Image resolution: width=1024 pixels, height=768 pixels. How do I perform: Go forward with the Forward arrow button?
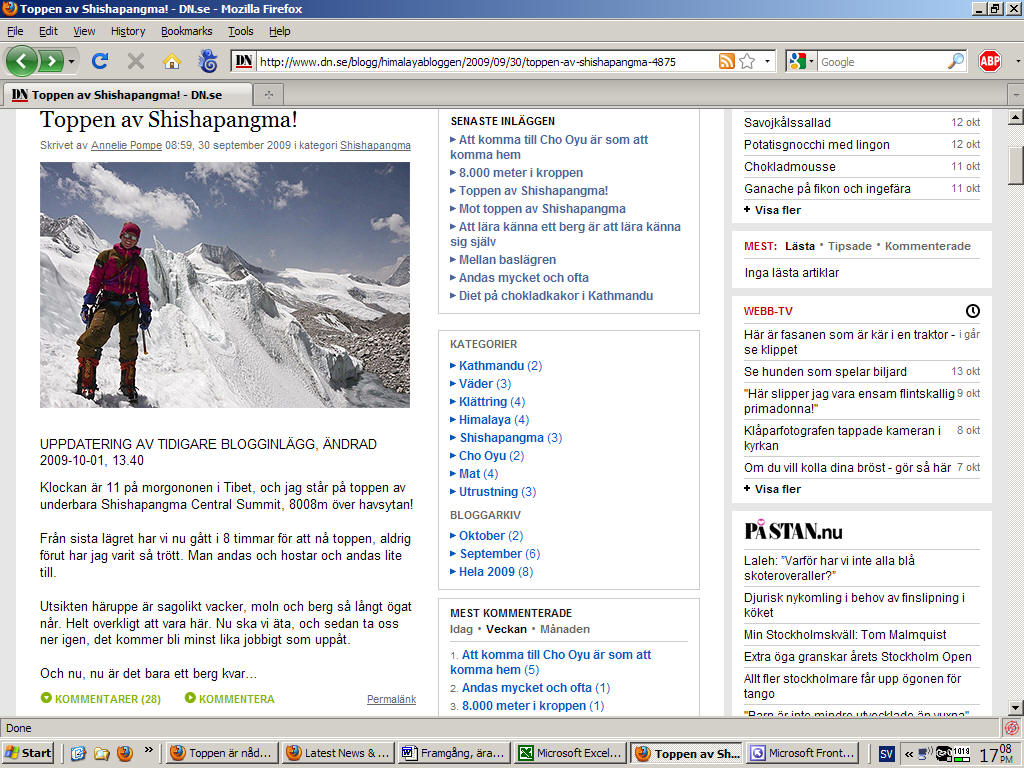pyautogui.click(x=50, y=61)
